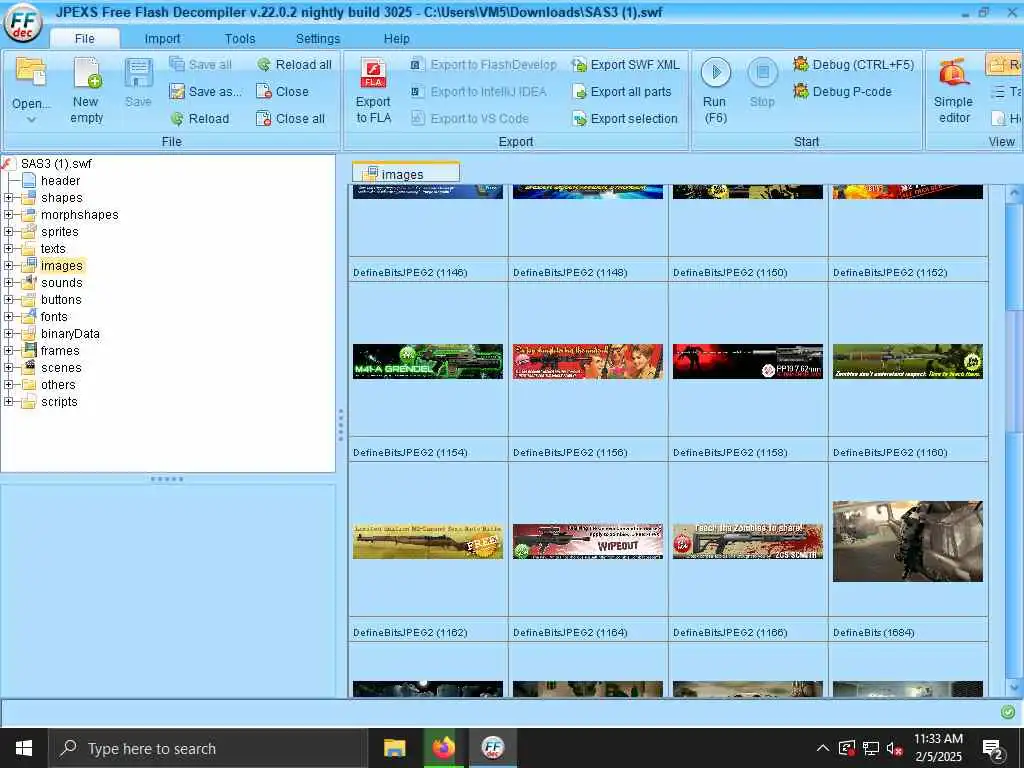Screen dimensions: 1024x768
Task: Click the clock showing 11:33 AM
Action: point(938,748)
